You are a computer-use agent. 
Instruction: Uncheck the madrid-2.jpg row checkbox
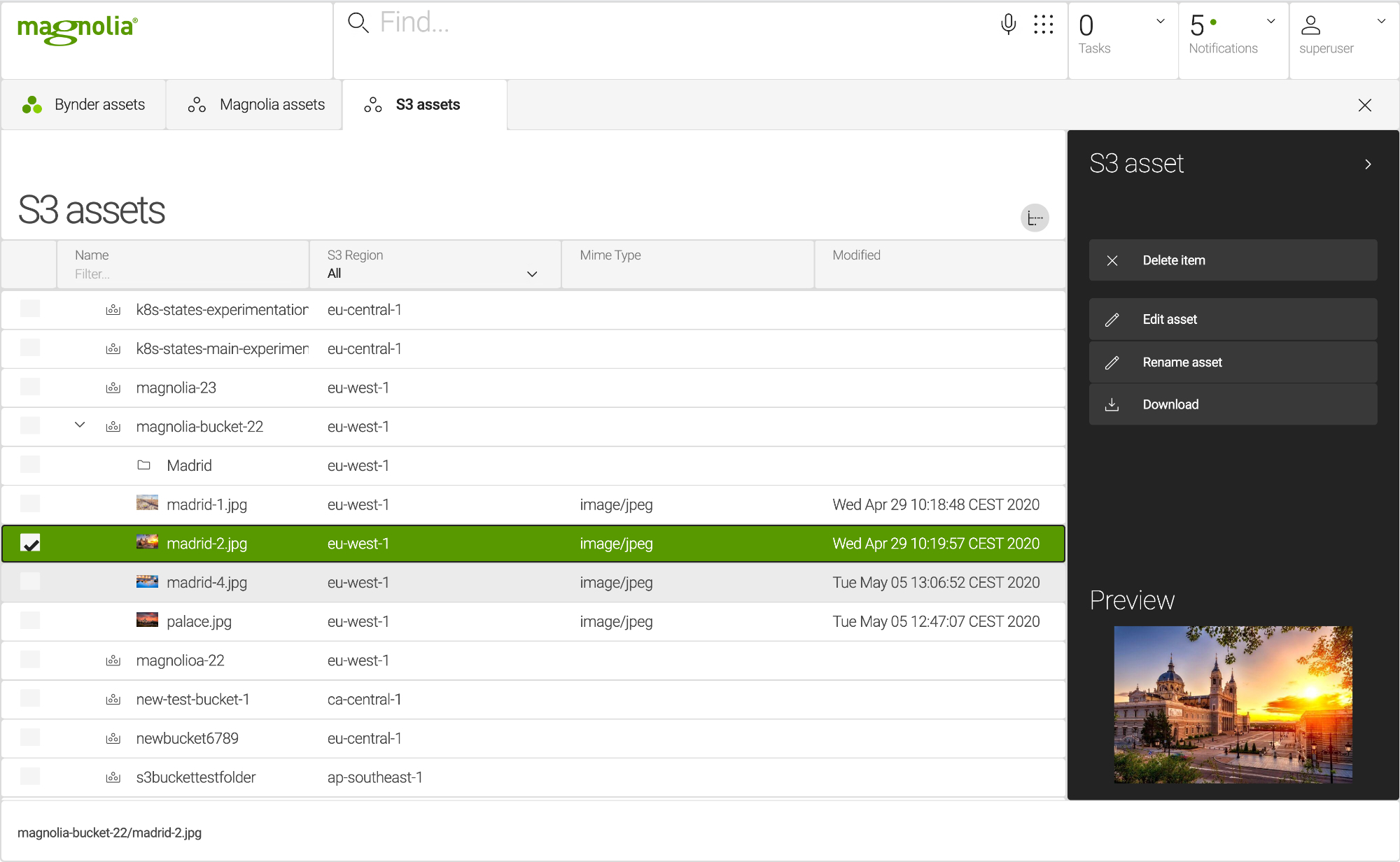click(x=30, y=543)
